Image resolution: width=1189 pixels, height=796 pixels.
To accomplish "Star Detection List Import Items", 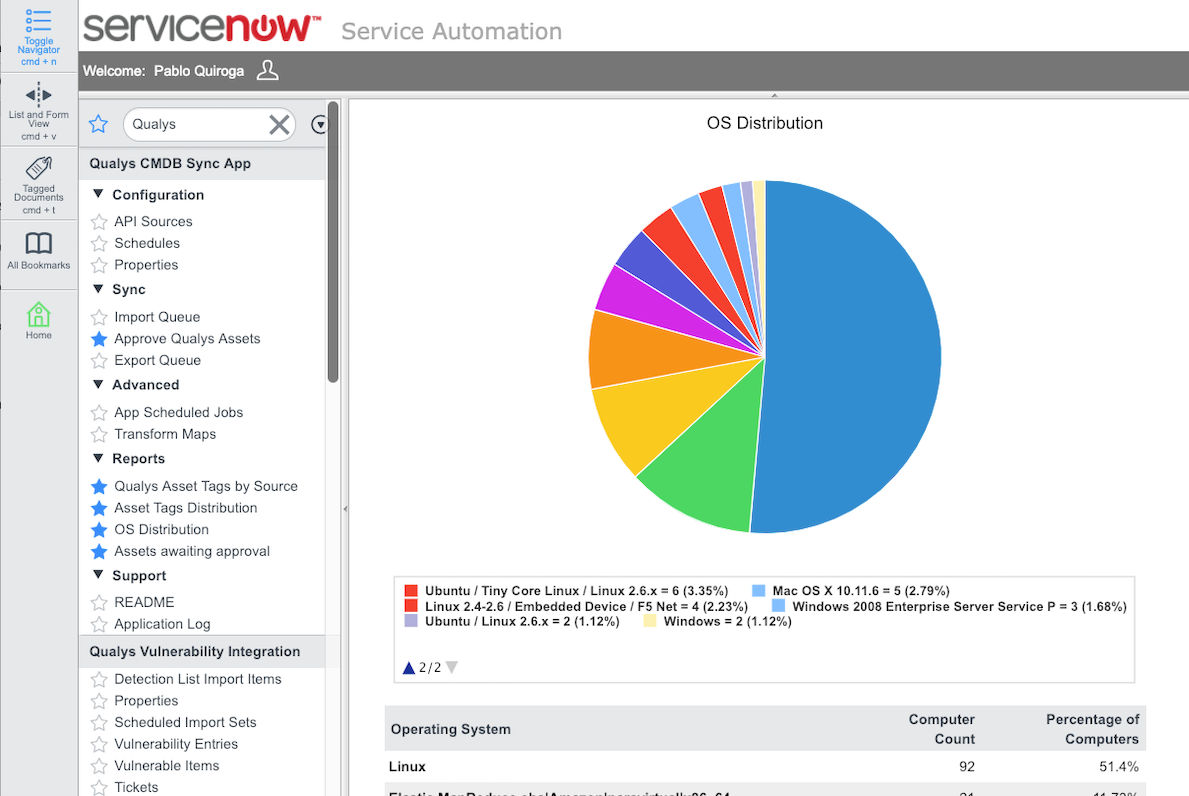I will click(99, 679).
